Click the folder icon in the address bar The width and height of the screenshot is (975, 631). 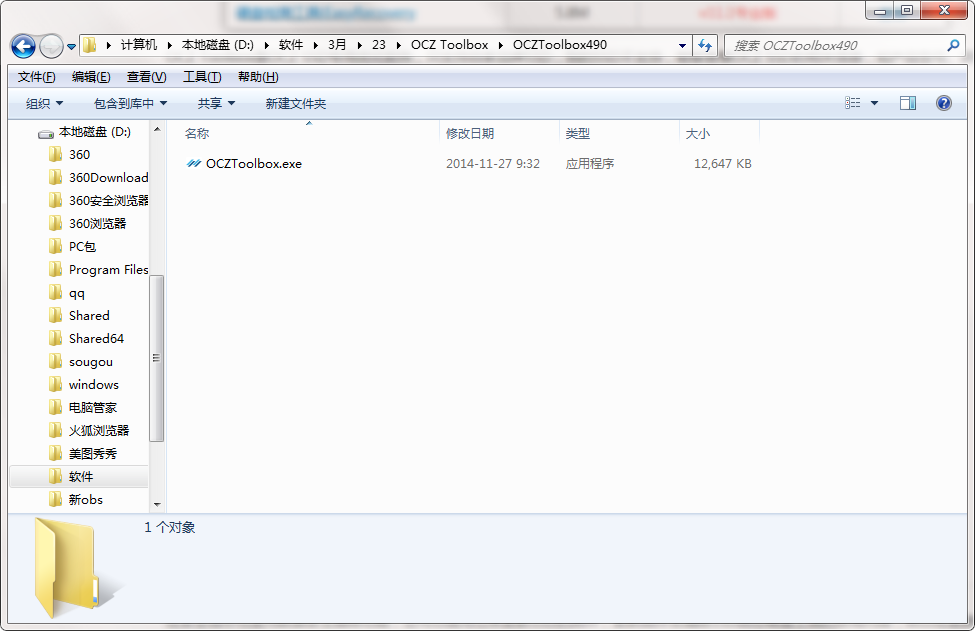click(x=90, y=45)
